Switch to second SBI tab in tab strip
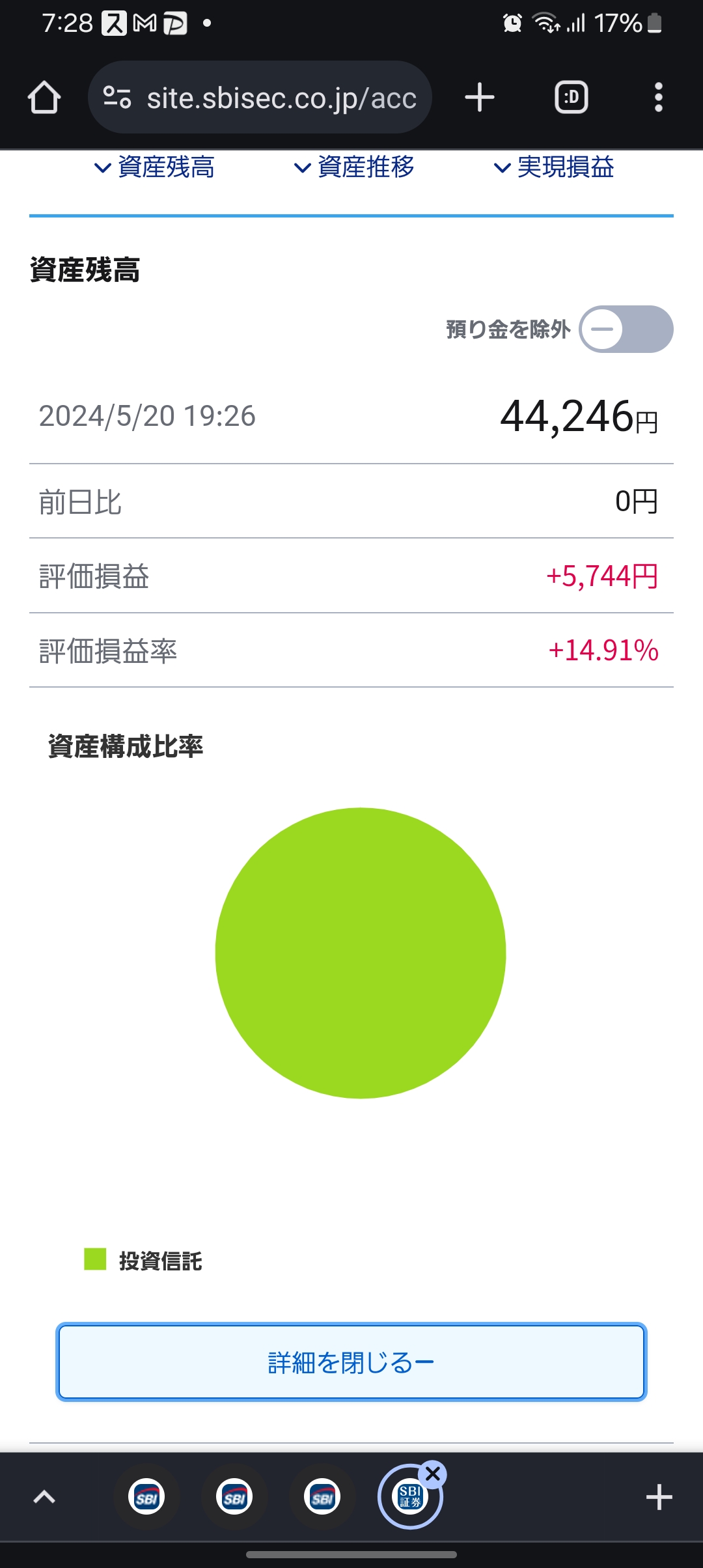Image resolution: width=703 pixels, height=1568 pixels. point(234,1497)
